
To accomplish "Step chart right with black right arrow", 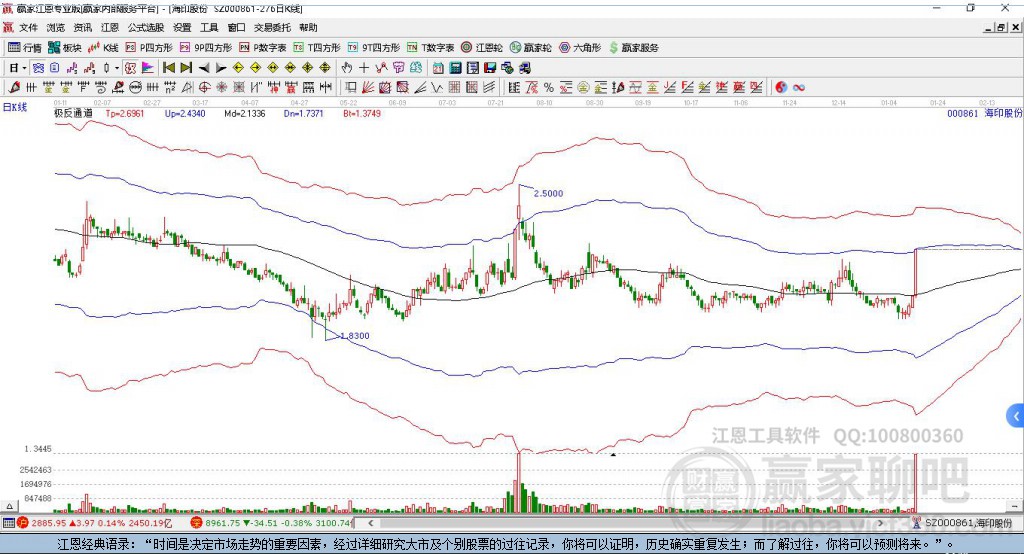I will 221,68.
